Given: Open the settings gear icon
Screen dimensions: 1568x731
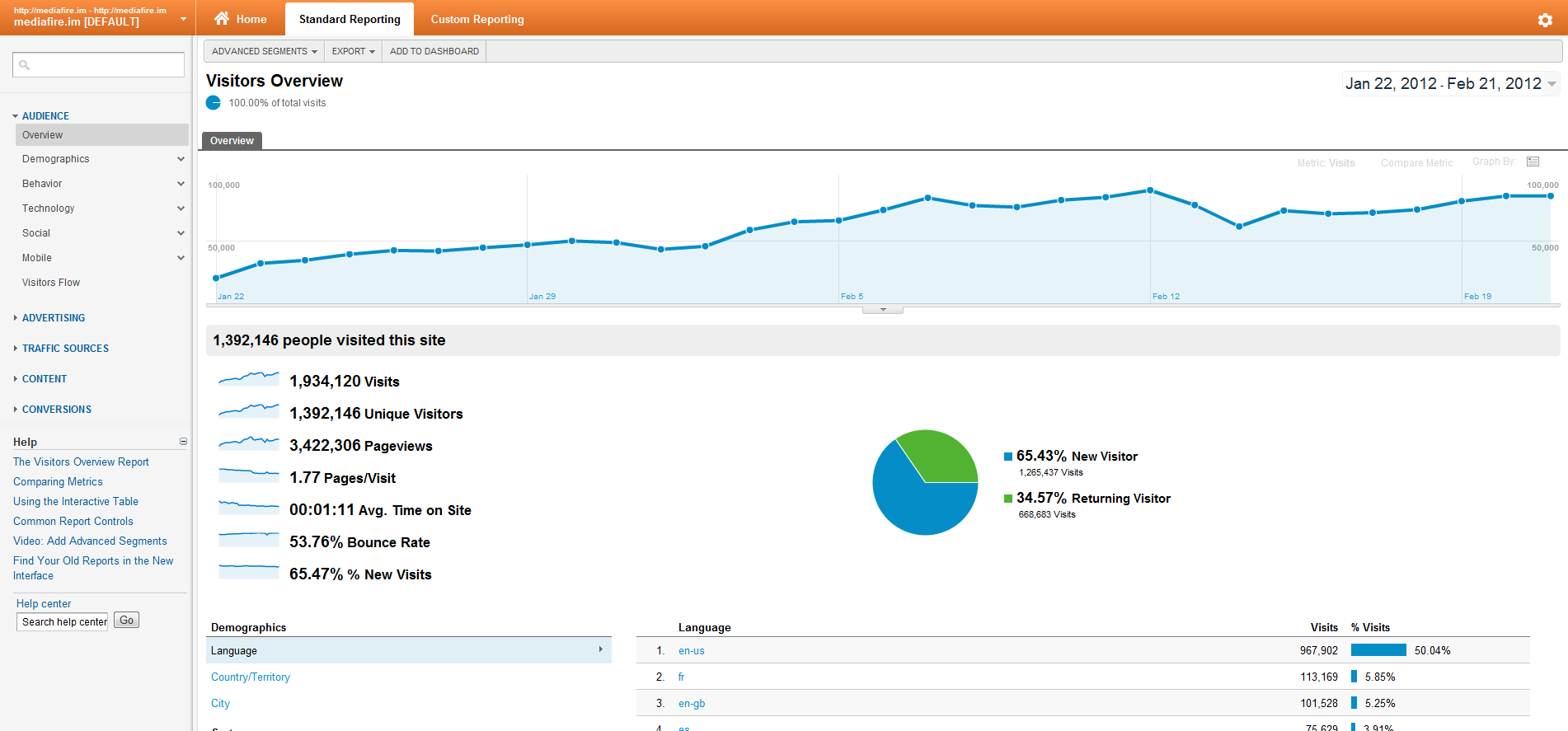Looking at the screenshot, I should pos(1545,20).
